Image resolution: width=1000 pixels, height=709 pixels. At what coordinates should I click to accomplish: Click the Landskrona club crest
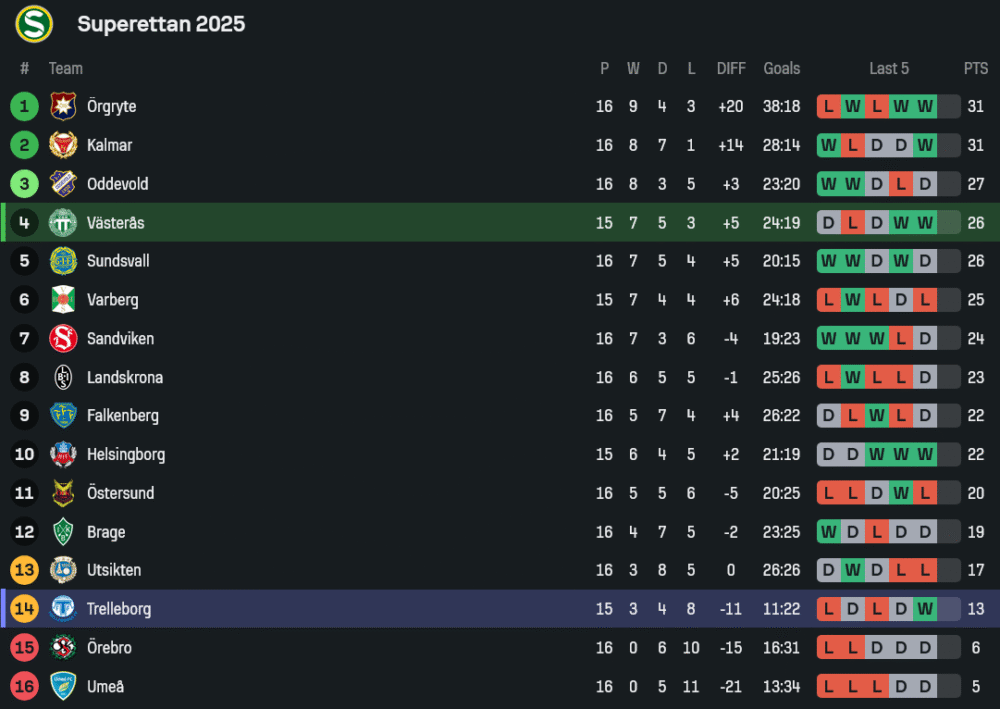coord(63,377)
